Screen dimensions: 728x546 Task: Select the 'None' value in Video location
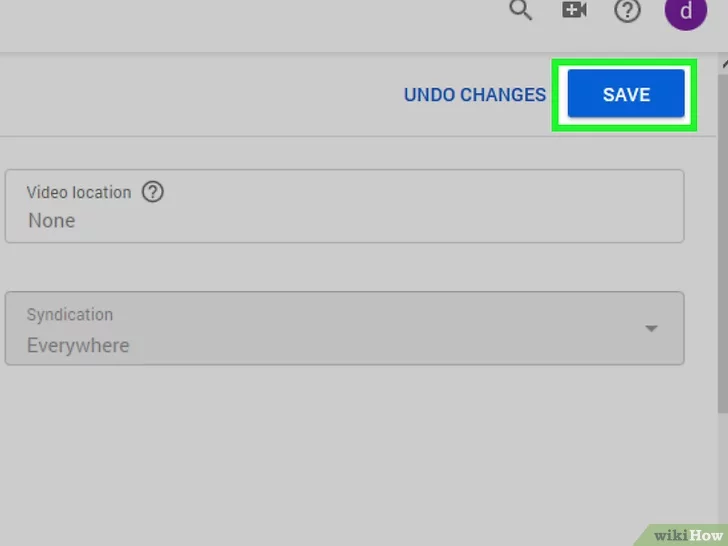(52, 220)
